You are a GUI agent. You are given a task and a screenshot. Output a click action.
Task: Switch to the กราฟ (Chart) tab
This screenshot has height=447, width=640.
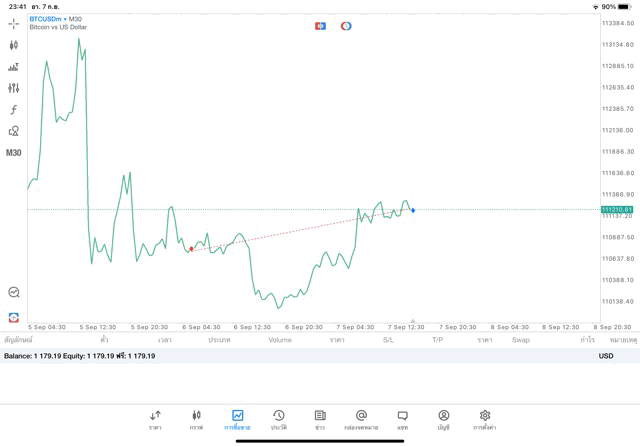point(196,419)
